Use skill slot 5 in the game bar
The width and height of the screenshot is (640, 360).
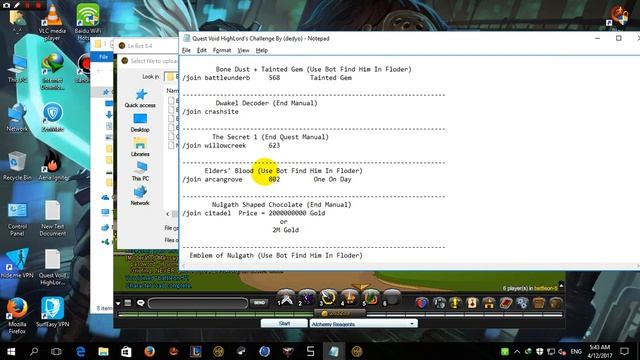(371, 298)
